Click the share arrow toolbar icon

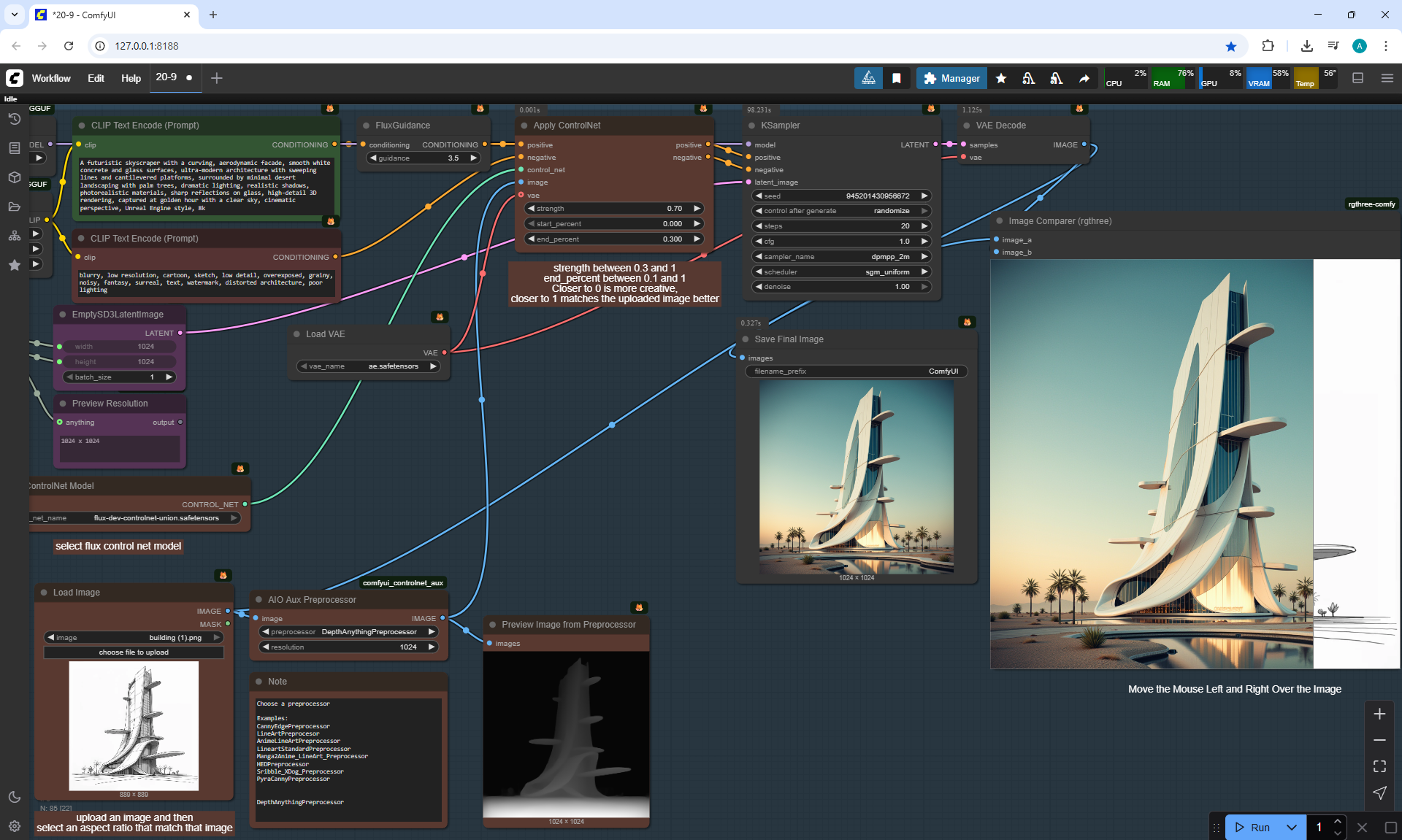1084,78
